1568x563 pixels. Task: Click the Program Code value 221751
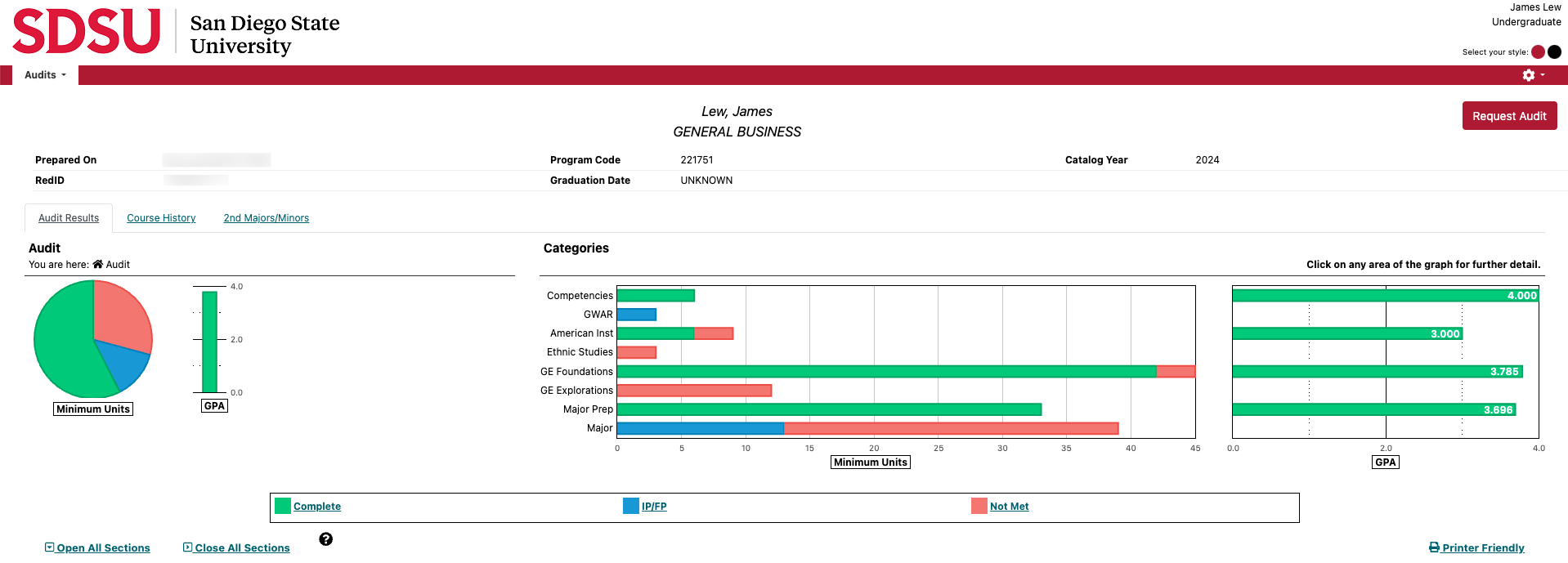coord(697,160)
